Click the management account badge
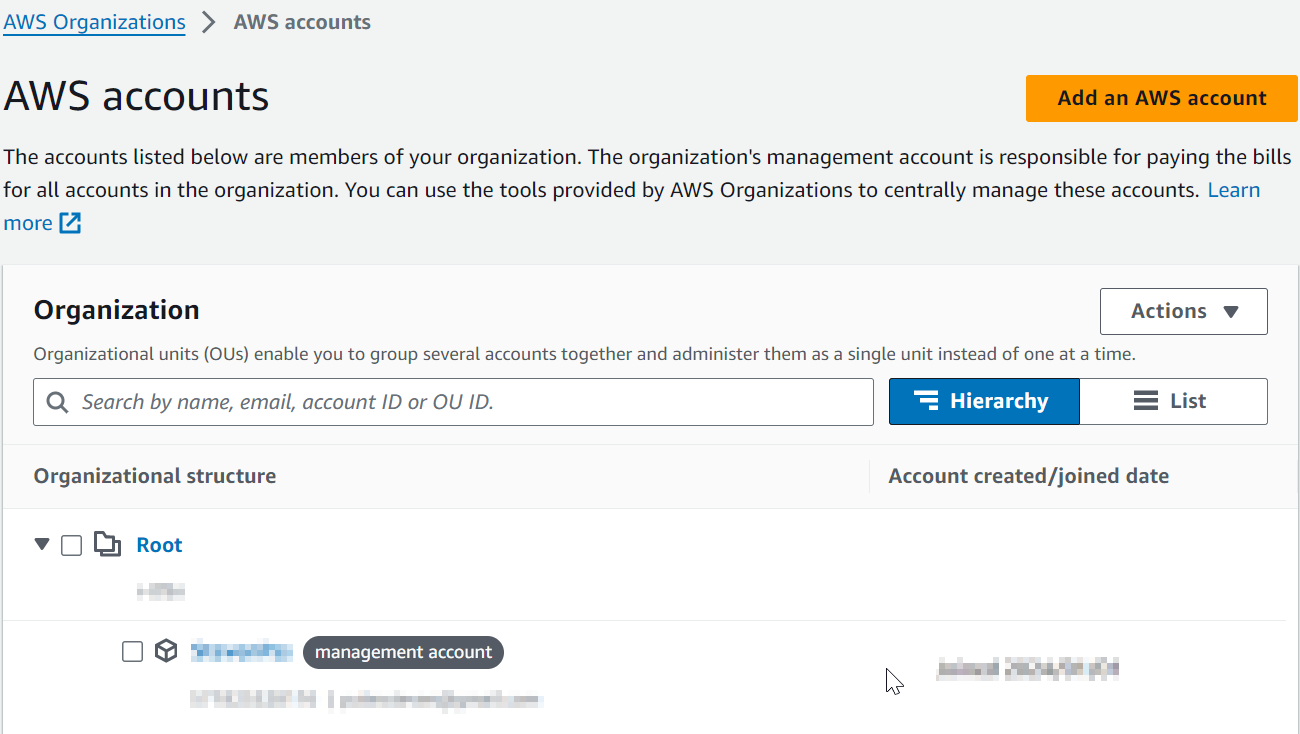Viewport: 1300px width, 734px height. pos(403,652)
